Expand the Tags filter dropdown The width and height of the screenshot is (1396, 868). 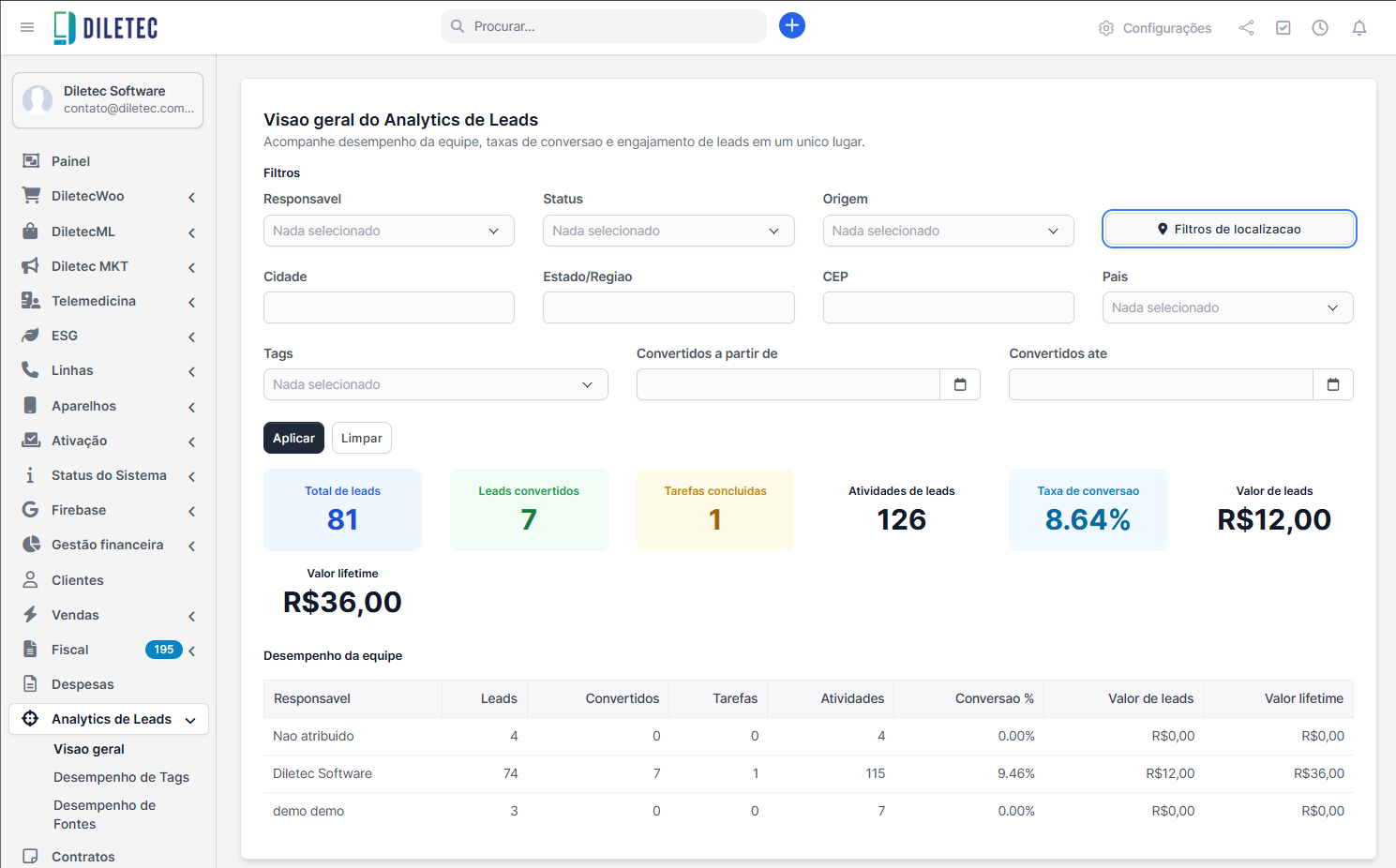coord(435,384)
